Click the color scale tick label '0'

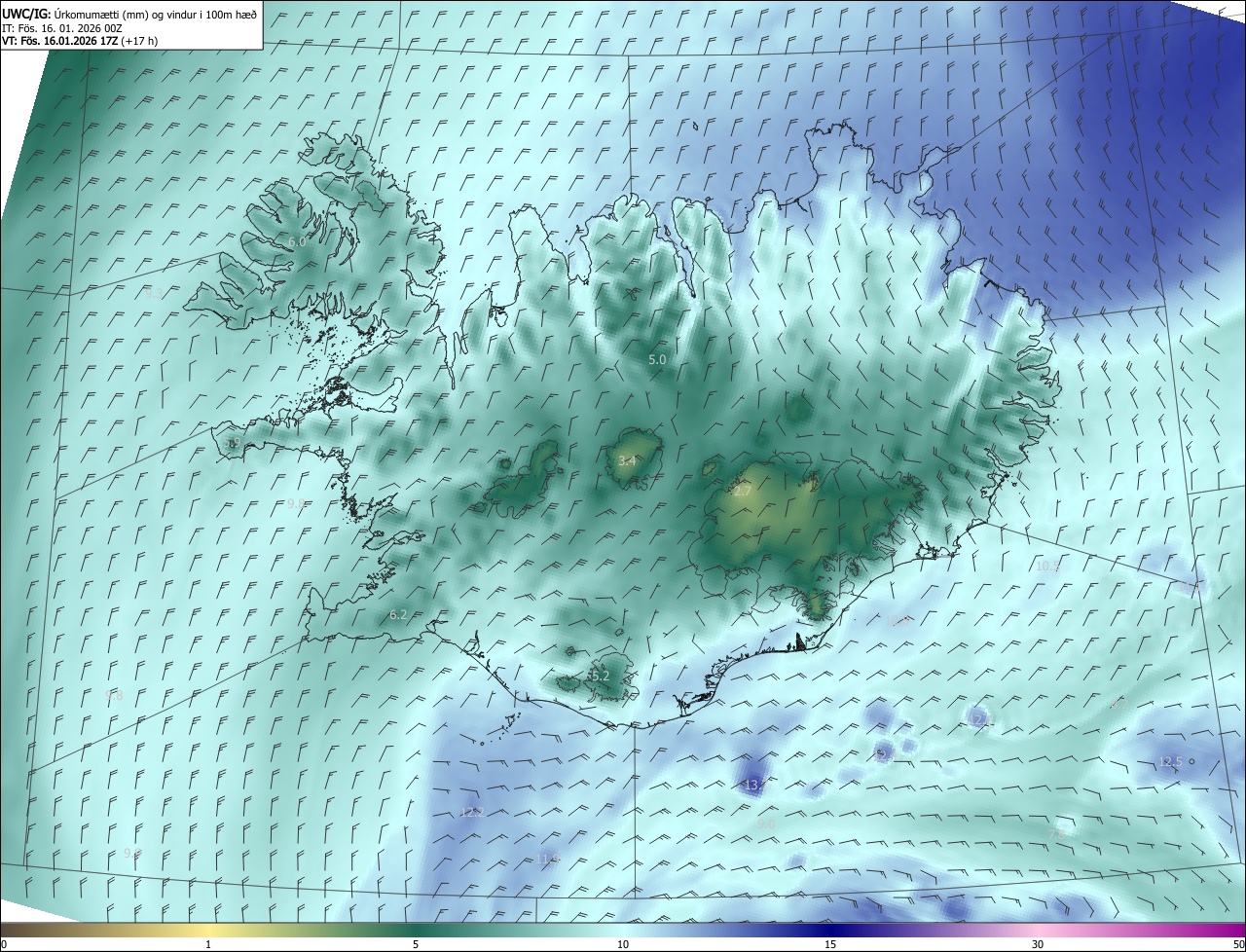pos(4,944)
